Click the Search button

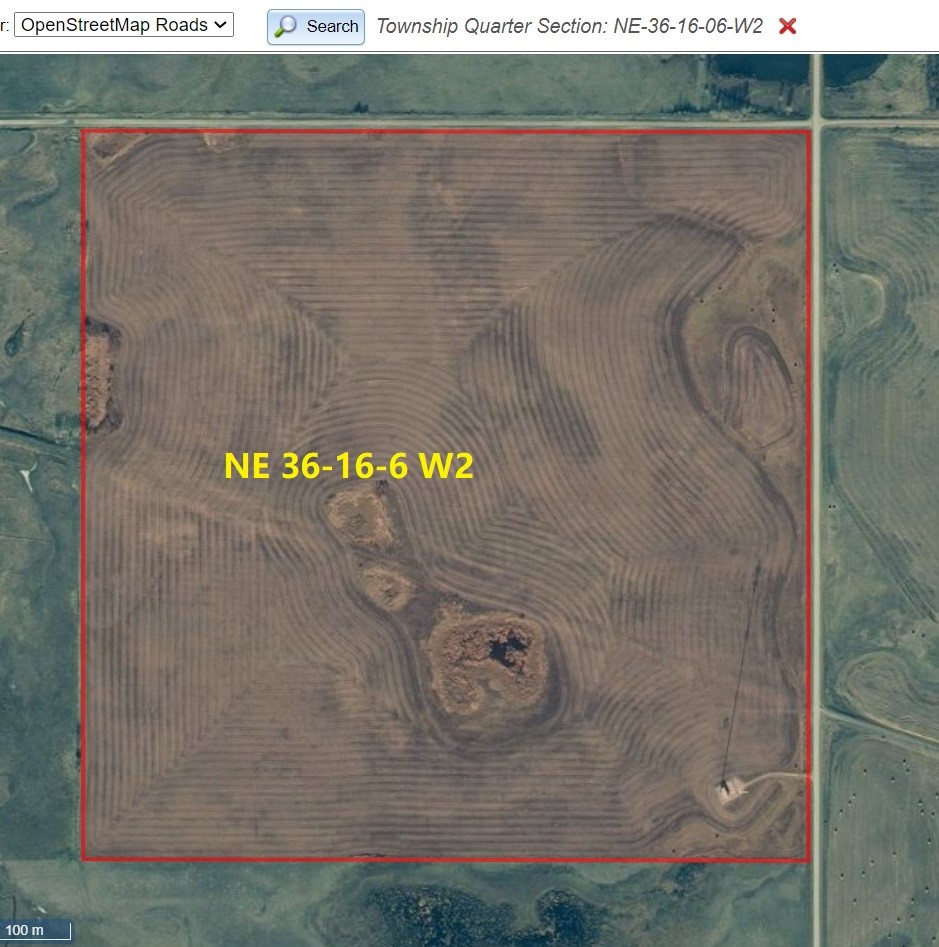pos(316,27)
